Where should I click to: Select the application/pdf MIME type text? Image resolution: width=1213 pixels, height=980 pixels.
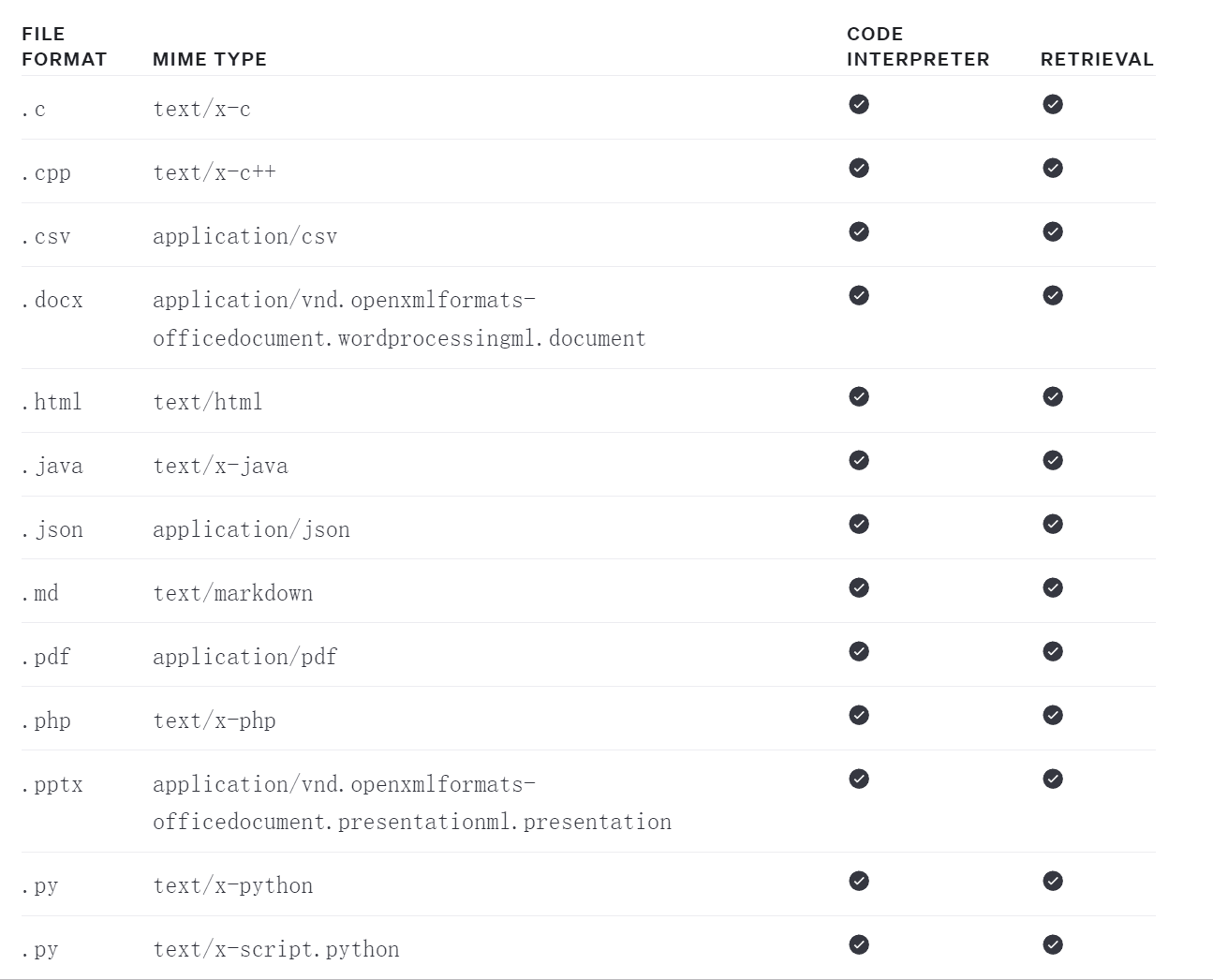pyautogui.click(x=245, y=657)
